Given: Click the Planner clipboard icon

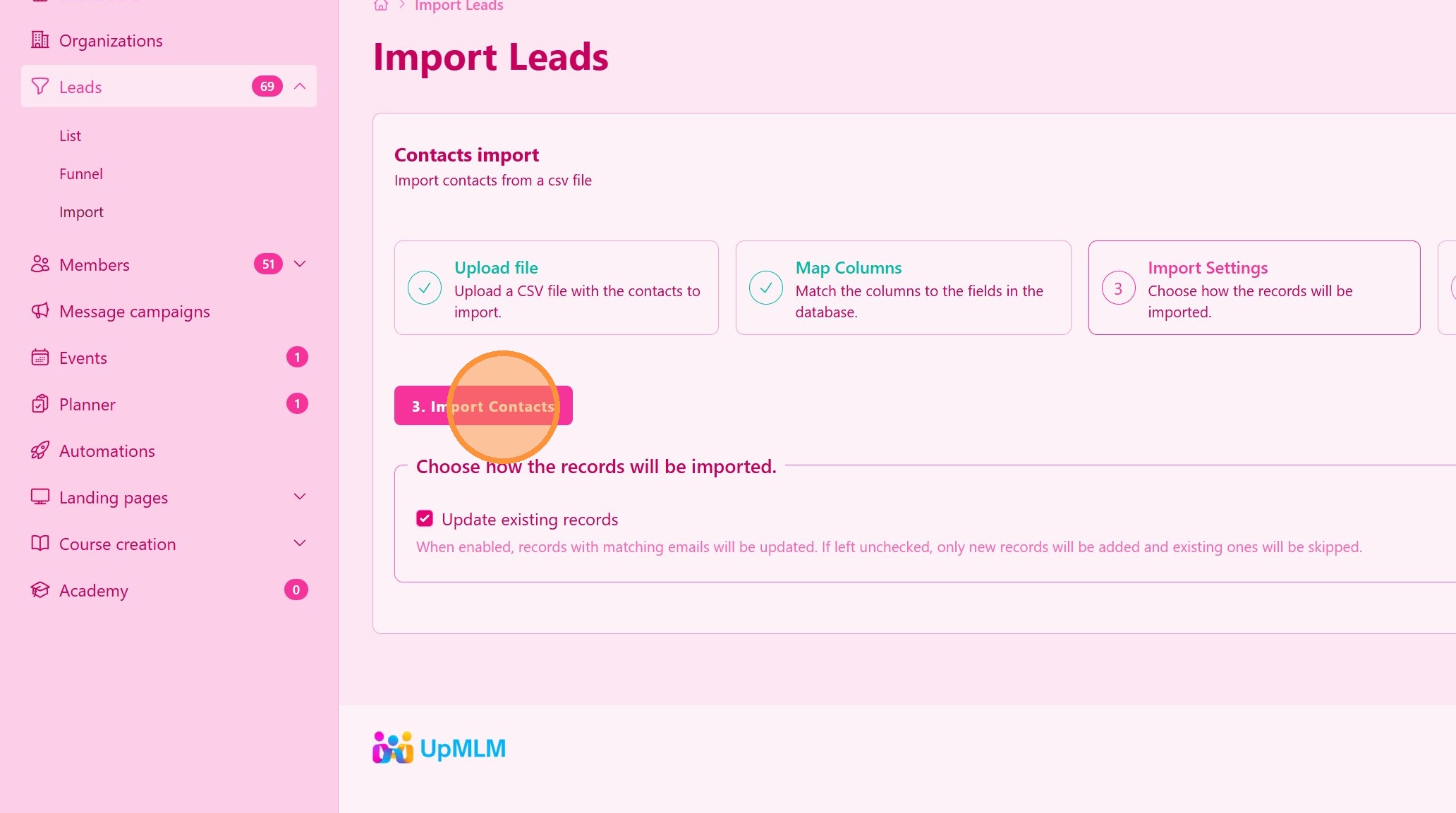Looking at the screenshot, I should coord(40,404).
